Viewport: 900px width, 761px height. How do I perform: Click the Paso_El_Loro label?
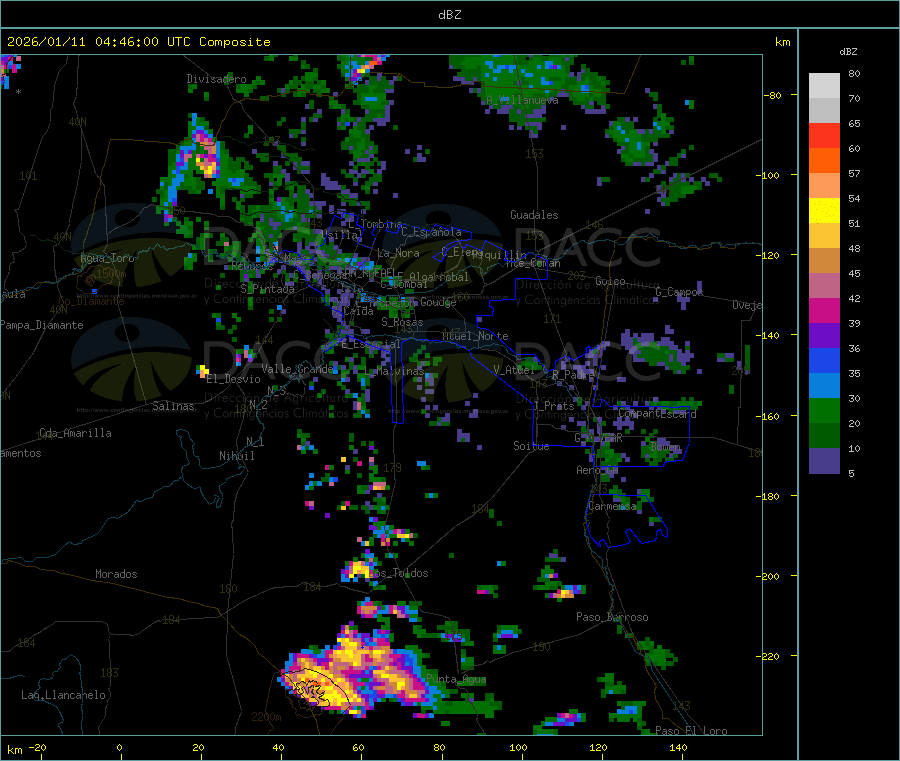pyautogui.click(x=691, y=731)
